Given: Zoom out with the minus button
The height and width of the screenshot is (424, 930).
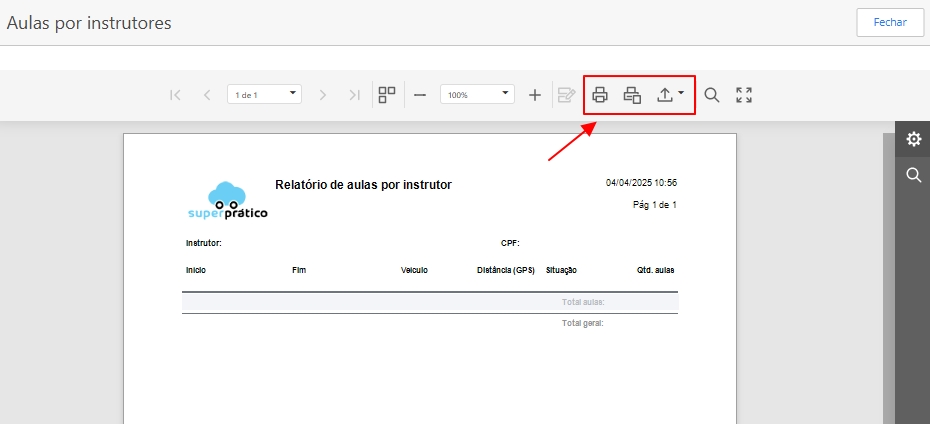Looking at the screenshot, I should (x=420, y=95).
